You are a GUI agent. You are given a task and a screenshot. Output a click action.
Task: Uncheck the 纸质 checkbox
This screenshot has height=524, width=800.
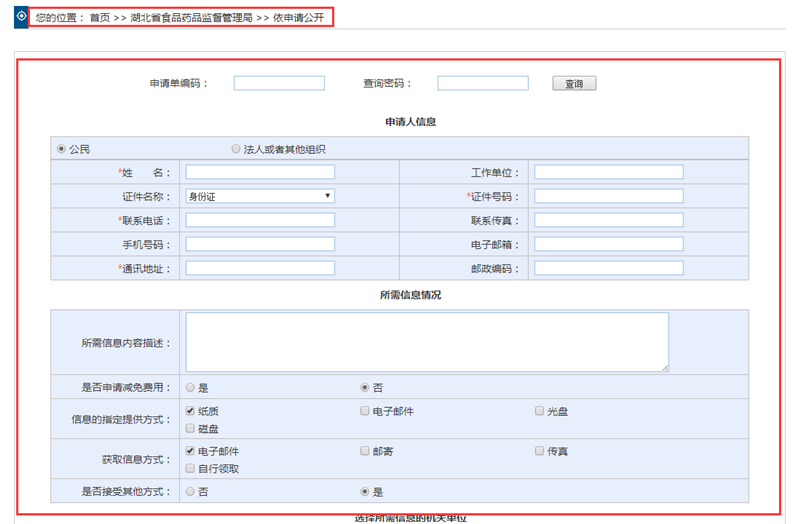coord(190,411)
